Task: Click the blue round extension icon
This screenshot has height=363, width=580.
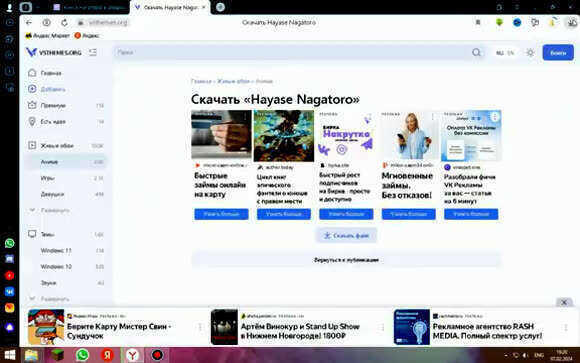Action: (x=517, y=23)
